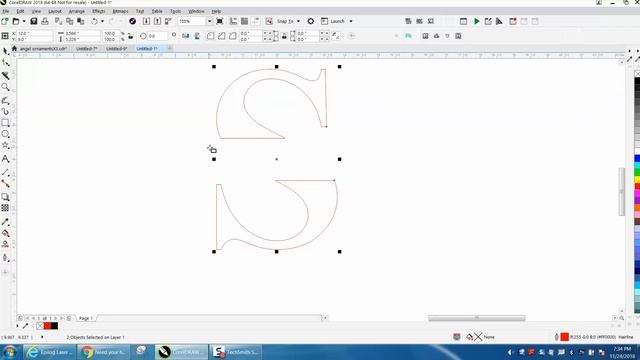Screen dimensions: 640x360
Task: Select the Zoom magnifier tool
Action: pos(5,87)
